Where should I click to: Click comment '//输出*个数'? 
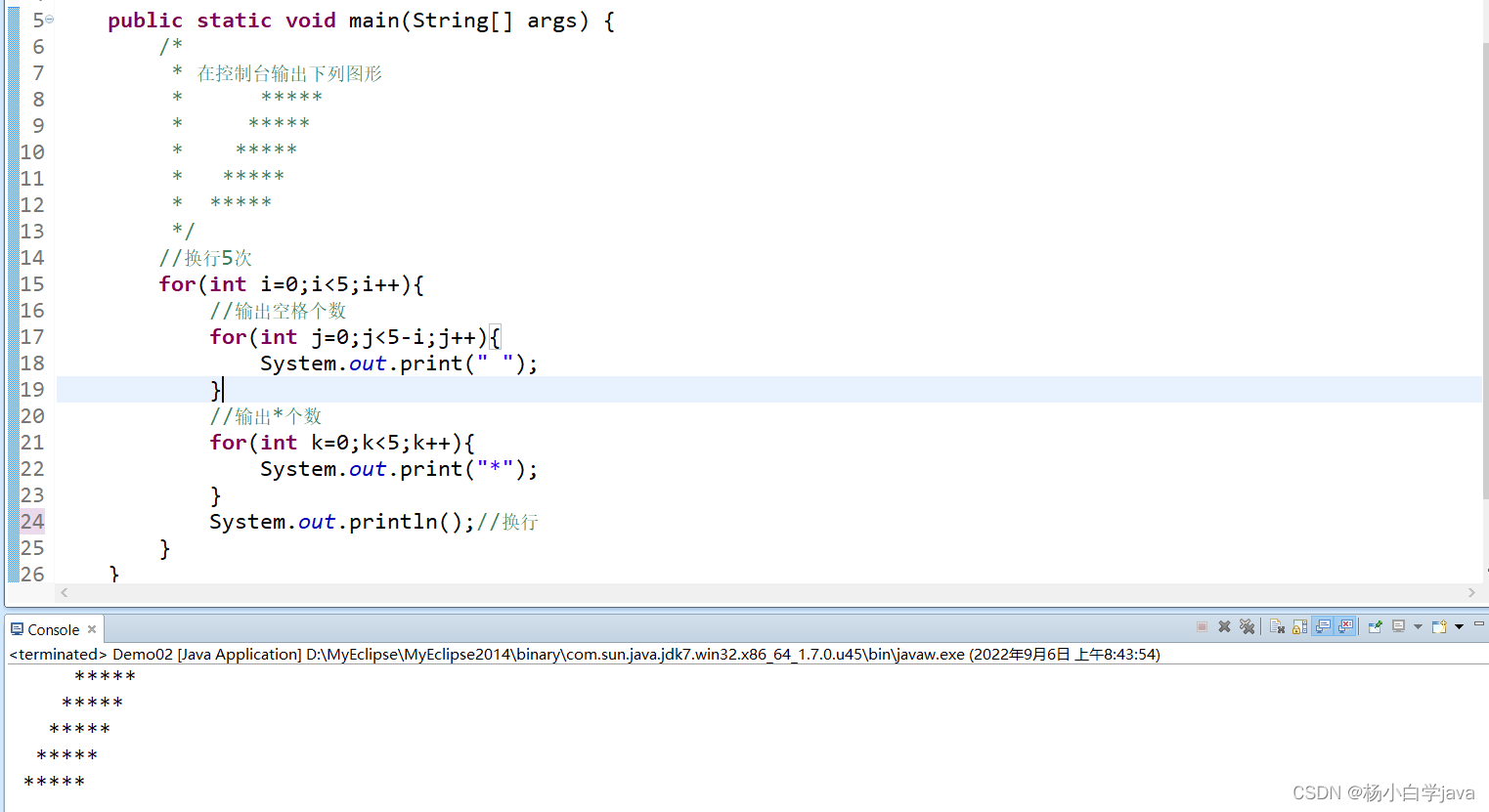coord(265,416)
